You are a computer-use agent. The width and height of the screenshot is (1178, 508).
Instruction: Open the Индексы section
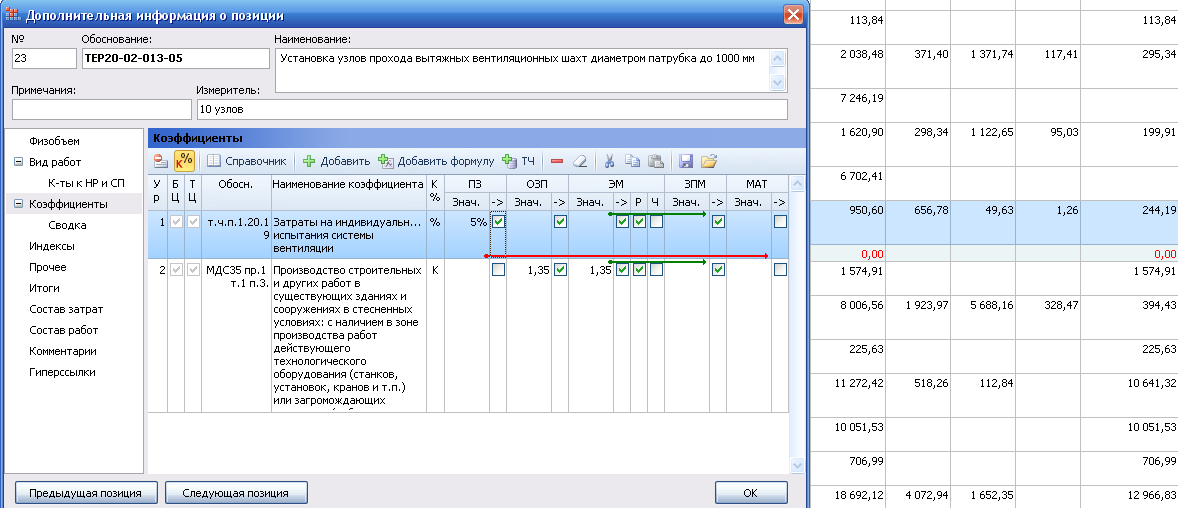(52, 246)
